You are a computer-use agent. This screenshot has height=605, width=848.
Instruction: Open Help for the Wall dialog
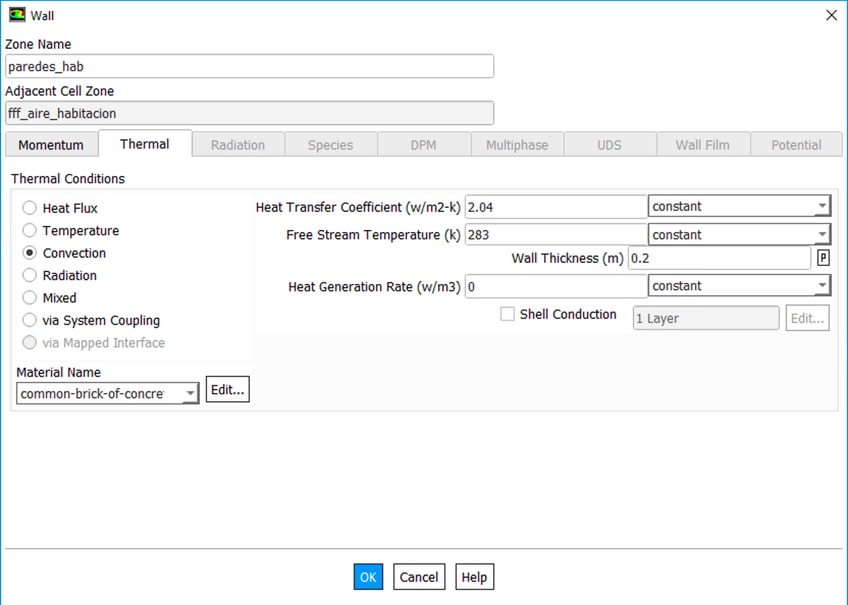474,577
